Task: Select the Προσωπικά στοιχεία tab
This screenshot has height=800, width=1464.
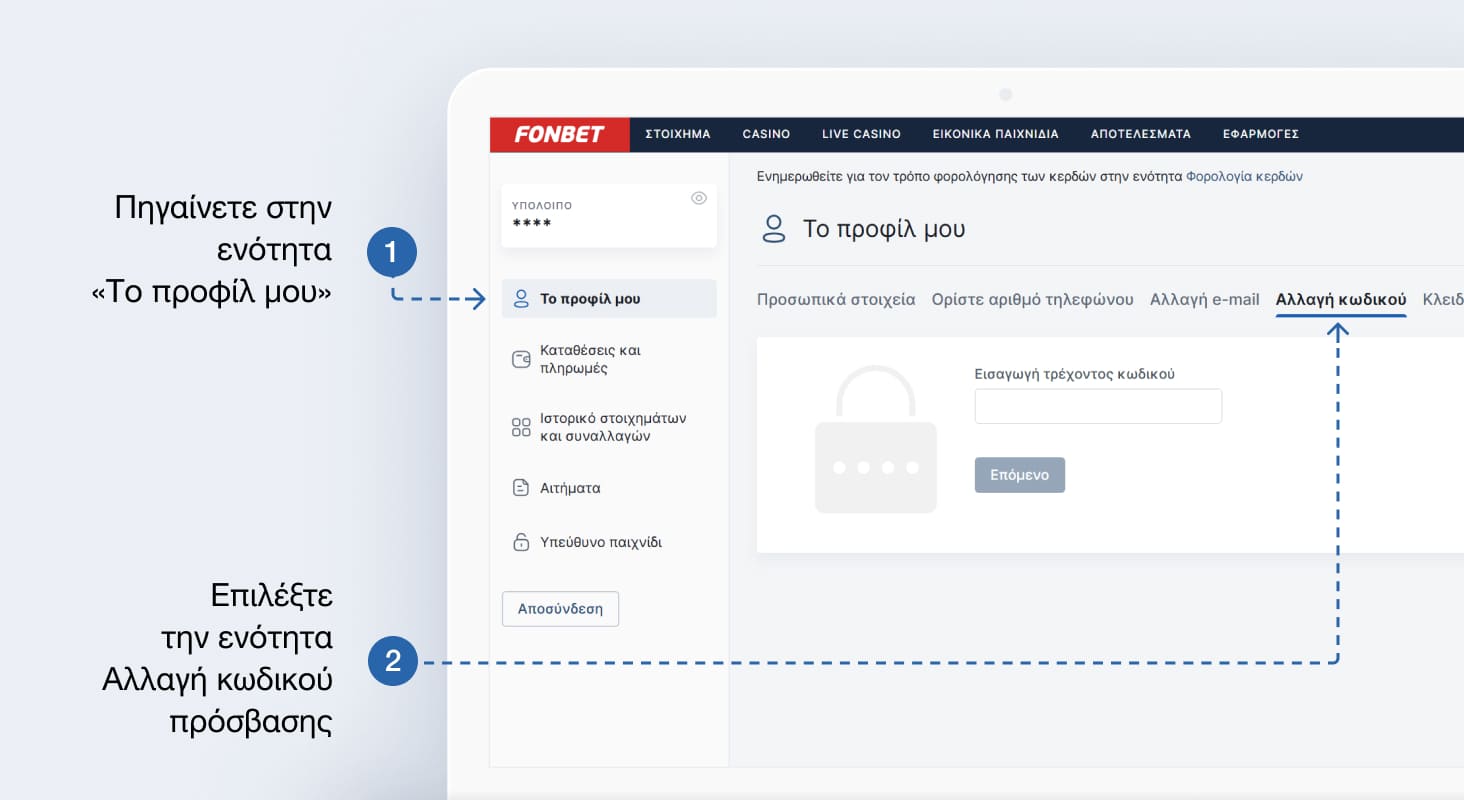Action: coord(835,299)
